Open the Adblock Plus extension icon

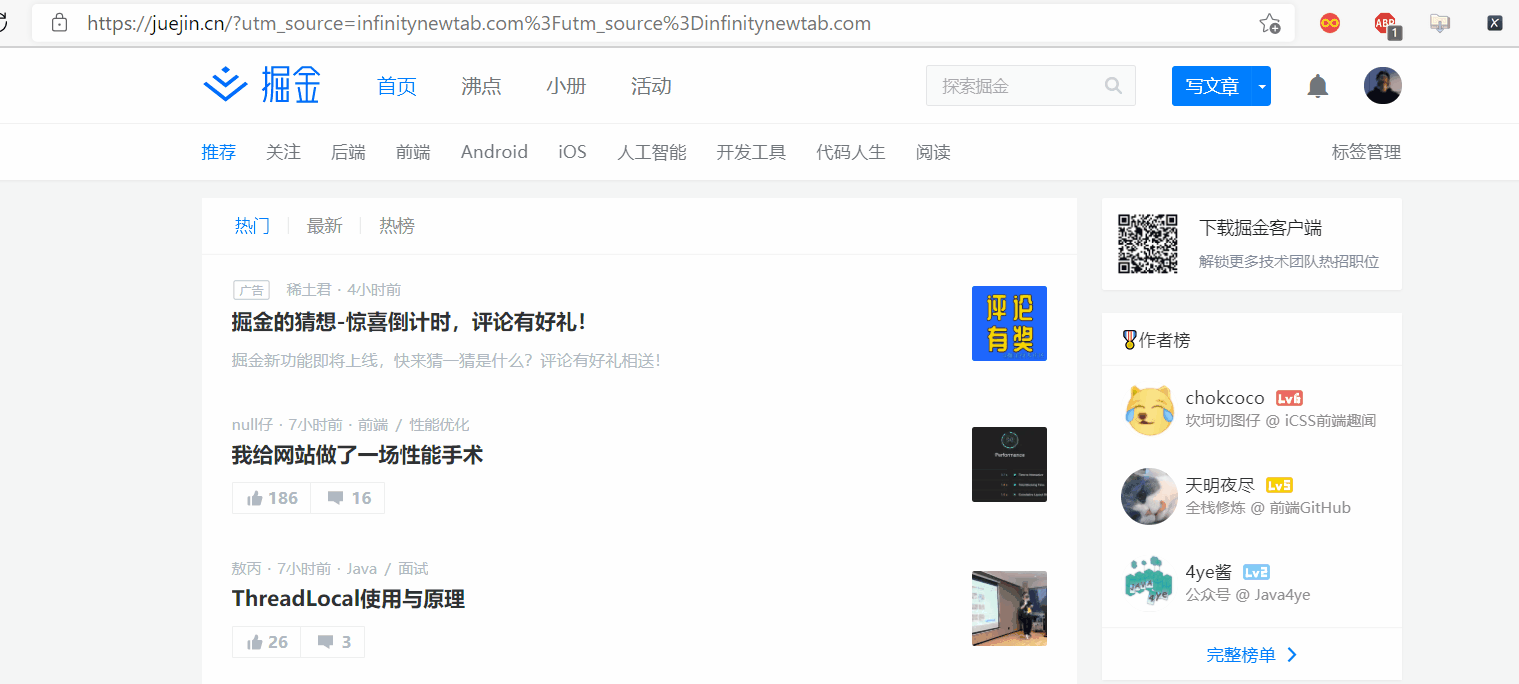click(1383, 22)
